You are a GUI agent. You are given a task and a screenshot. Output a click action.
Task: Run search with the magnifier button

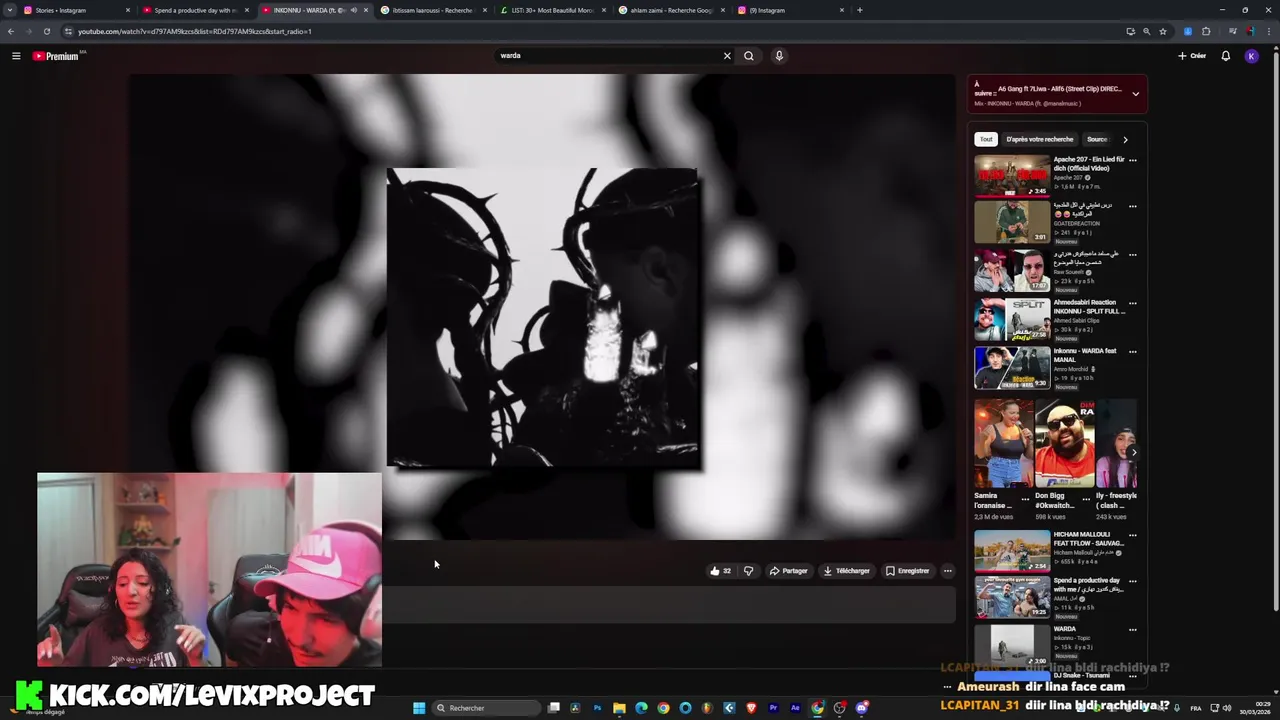click(x=748, y=56)
